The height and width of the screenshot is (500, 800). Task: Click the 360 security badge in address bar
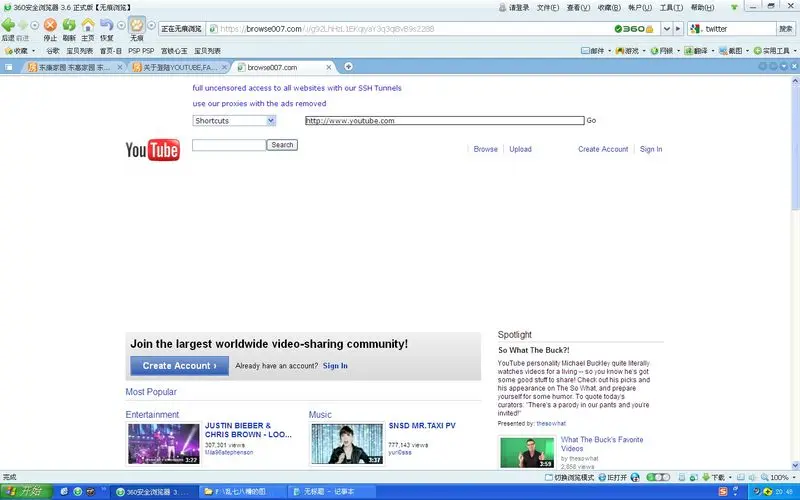634,29
